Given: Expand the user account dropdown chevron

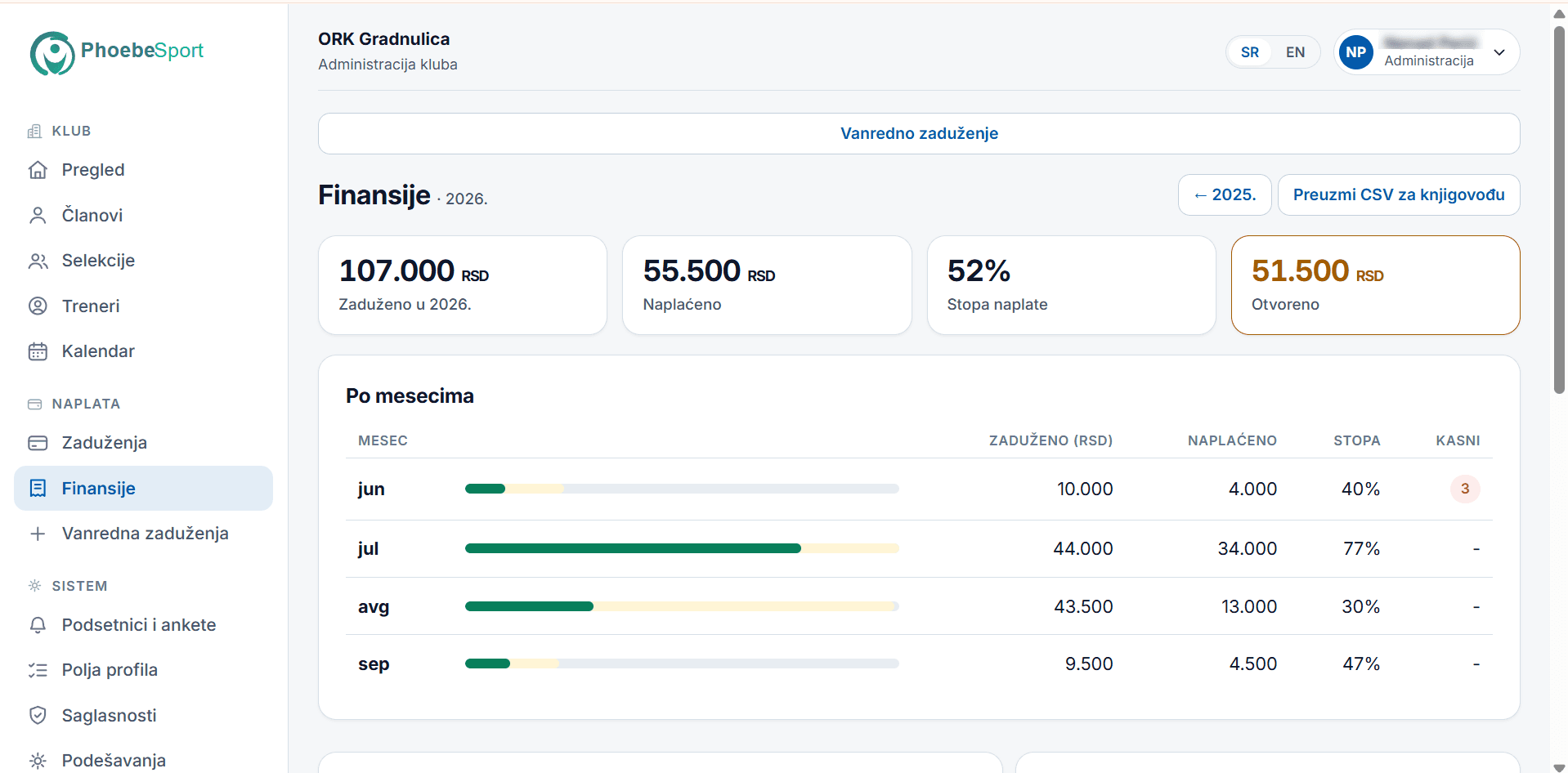Looking at the screenshot, I should pos(1499,52).
